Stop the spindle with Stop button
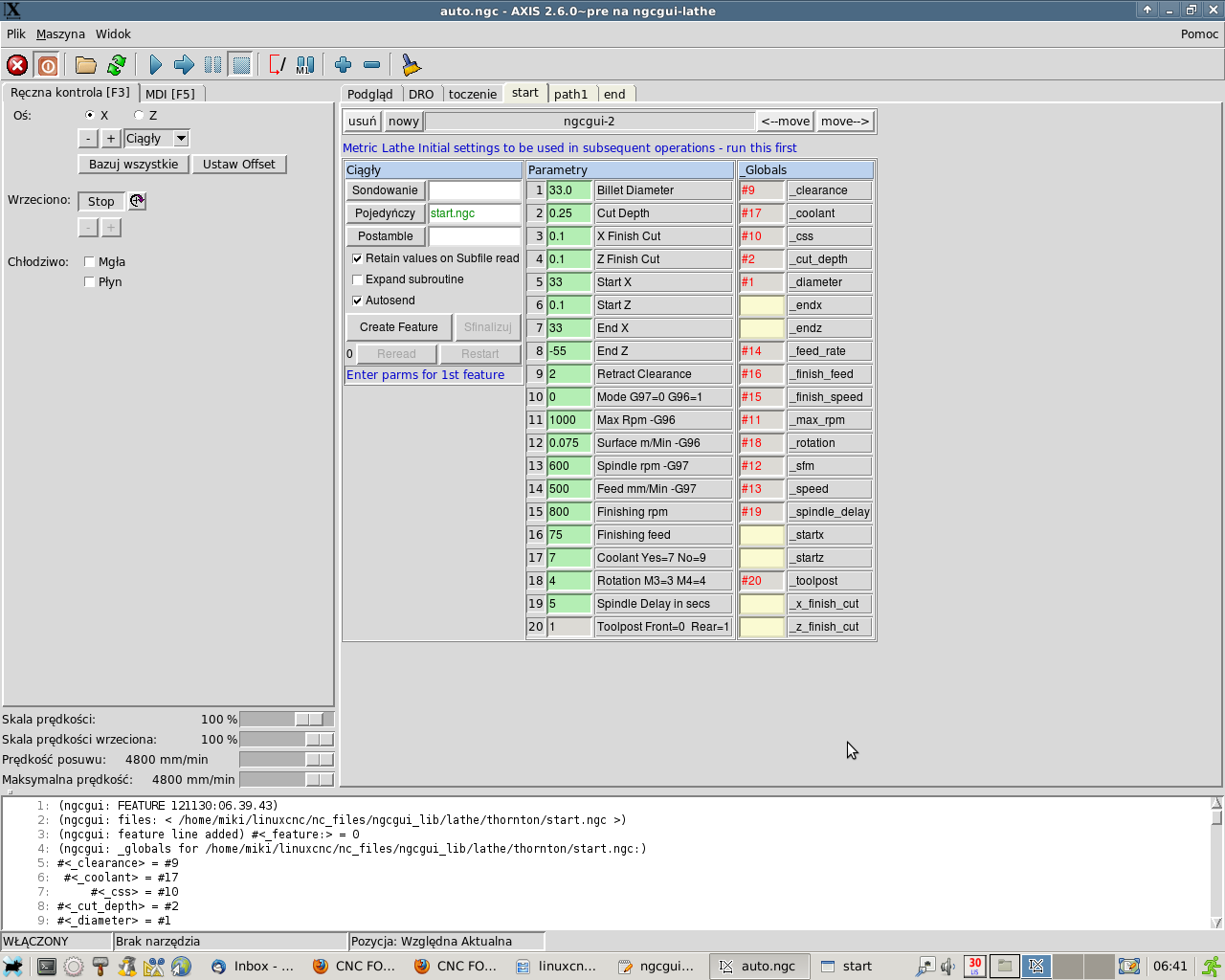The height and width of the screenshot is (980, 1225). point(101,201)
